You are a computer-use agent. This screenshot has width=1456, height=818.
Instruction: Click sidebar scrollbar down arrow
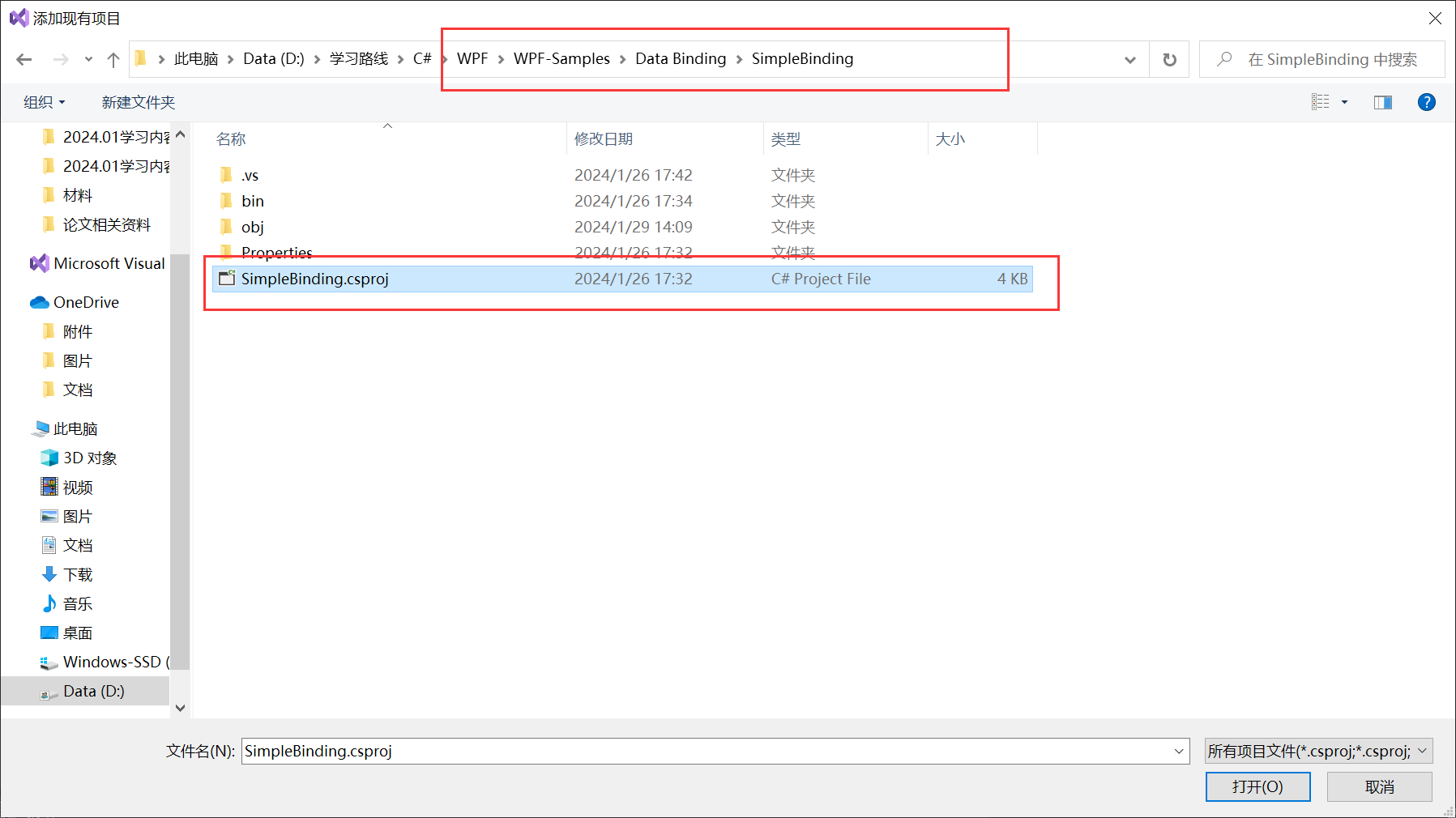click(180, 708)
